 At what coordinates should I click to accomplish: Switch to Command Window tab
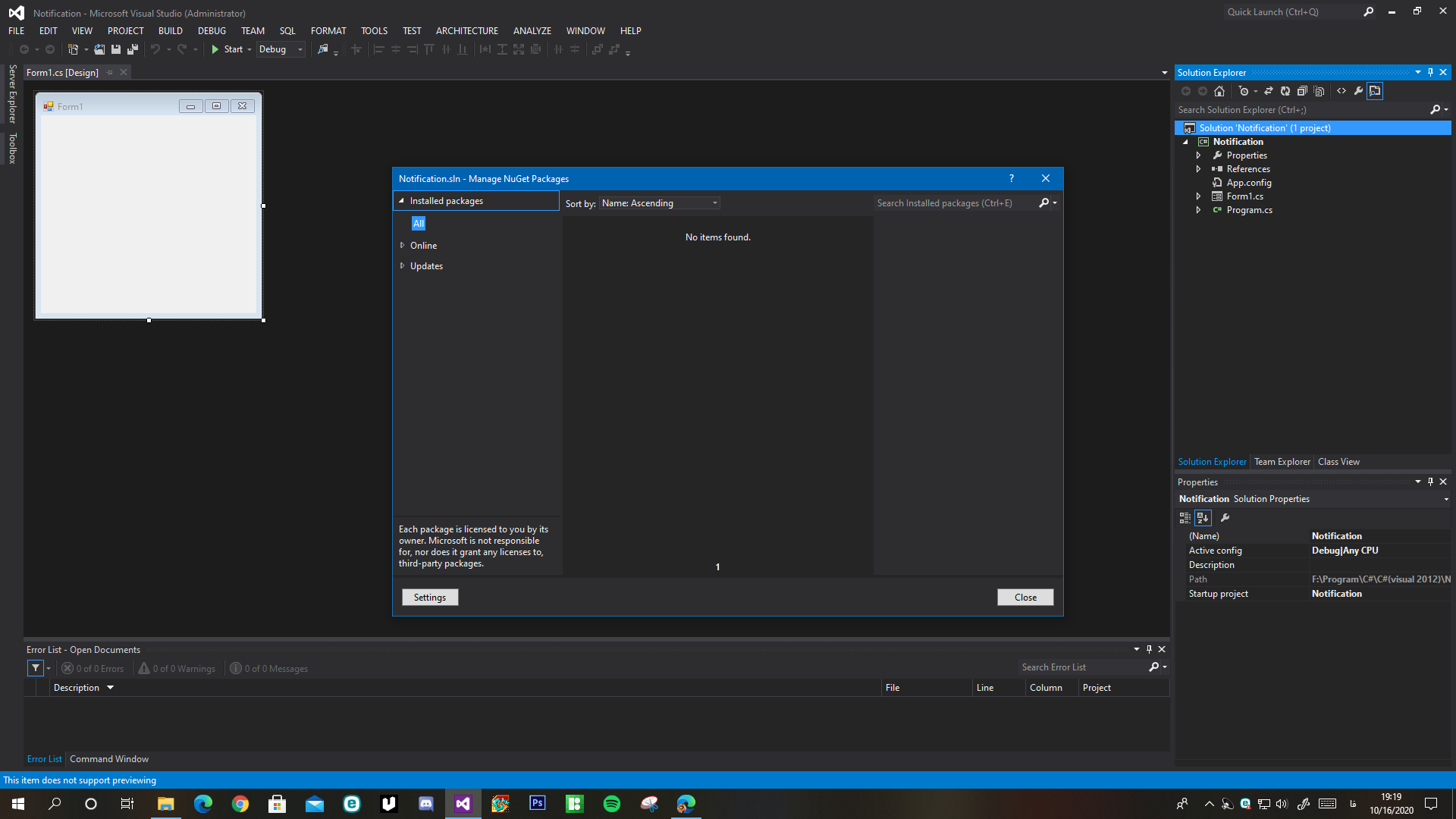[x=109, y=759]
